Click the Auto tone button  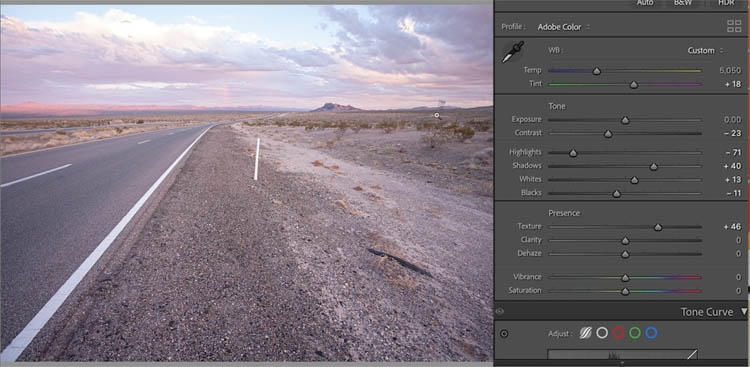(x=645, y=3)
